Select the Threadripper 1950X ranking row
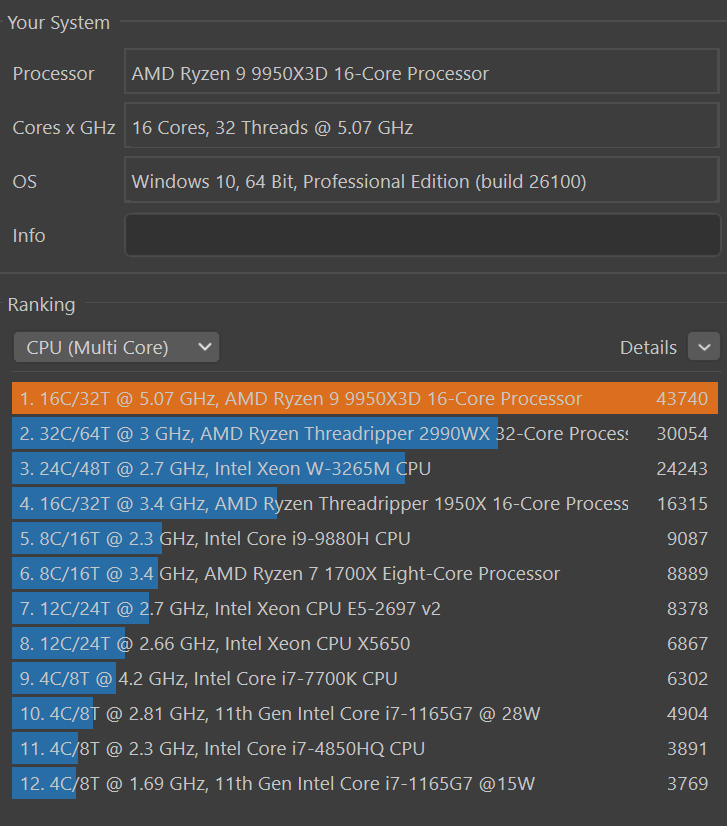 [x=365, y=504]
